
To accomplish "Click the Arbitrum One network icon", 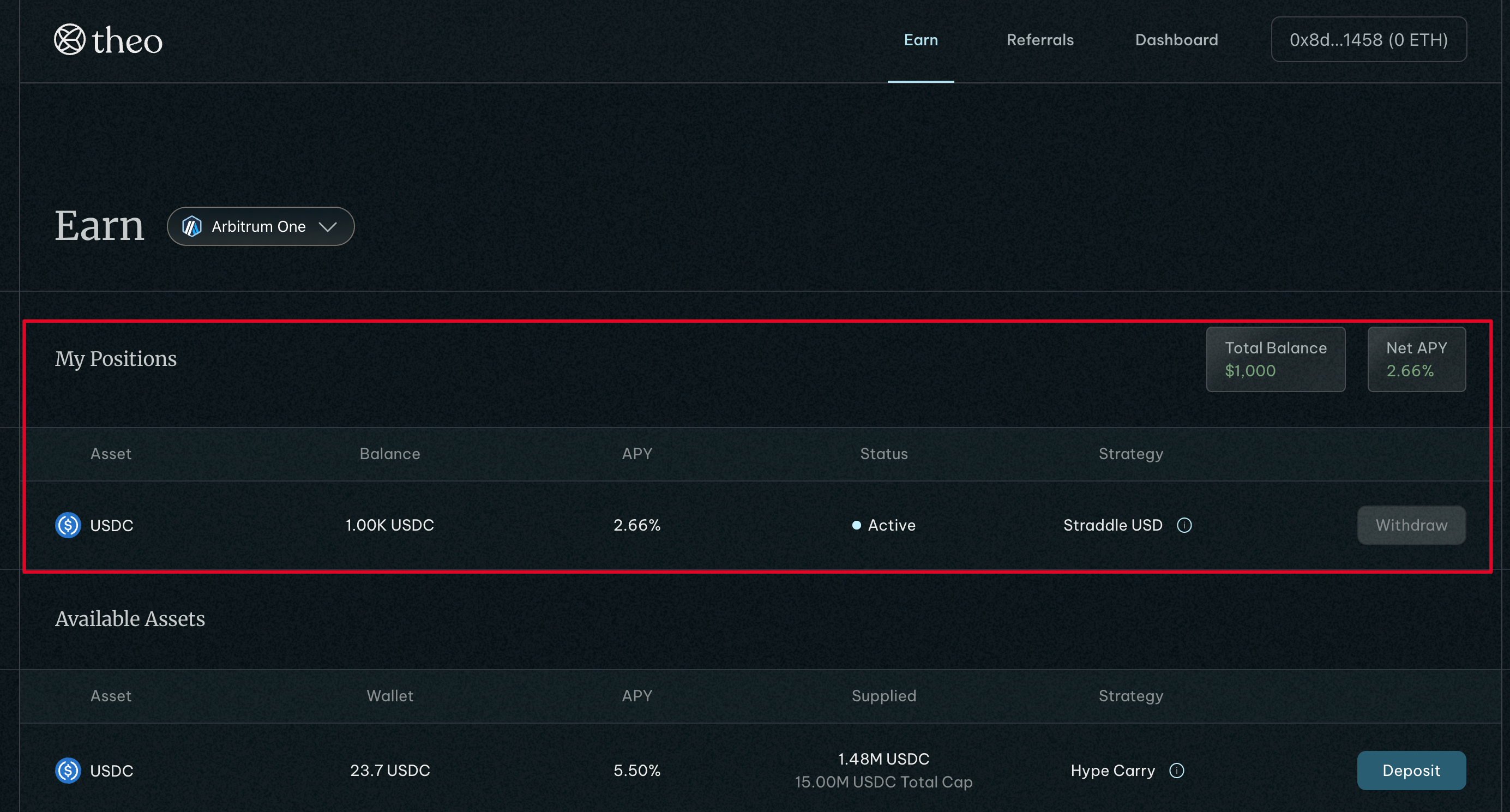I will [191, 226].
